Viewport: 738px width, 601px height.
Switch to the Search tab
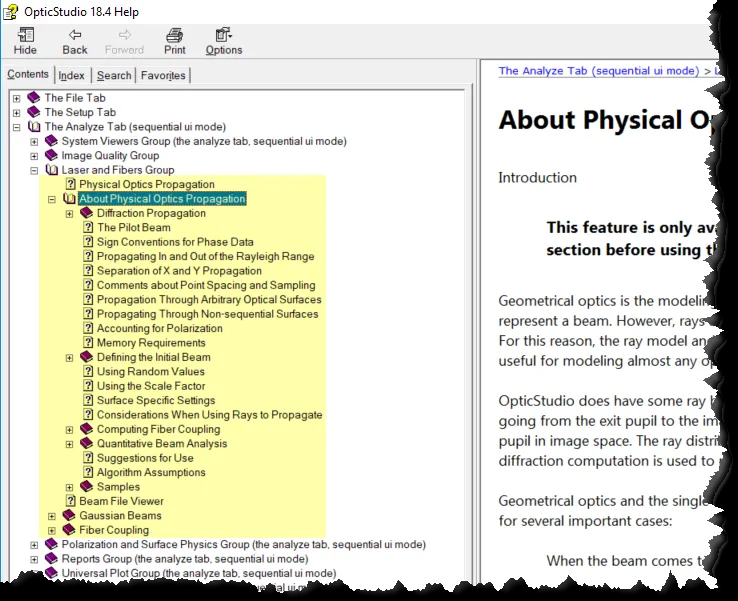click(114, 75)
